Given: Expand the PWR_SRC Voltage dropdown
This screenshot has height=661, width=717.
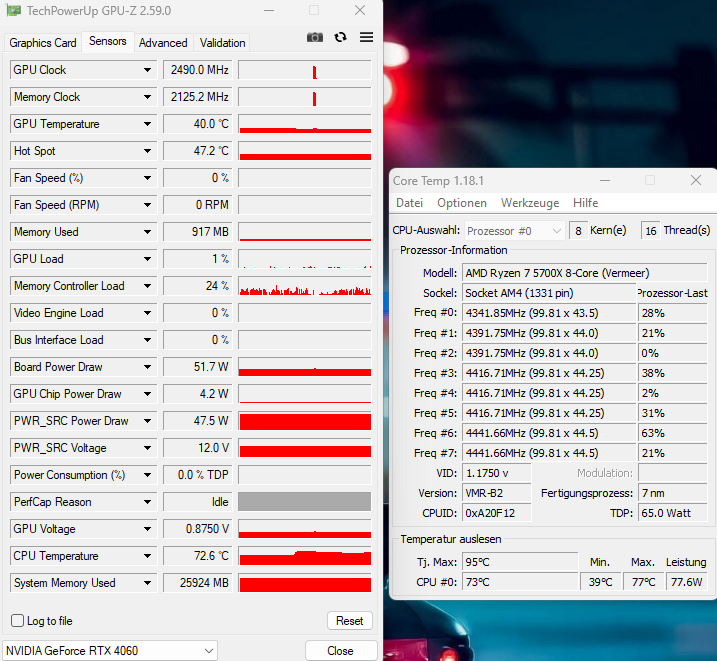Looking at the screenshot, I should pos(147,448).
